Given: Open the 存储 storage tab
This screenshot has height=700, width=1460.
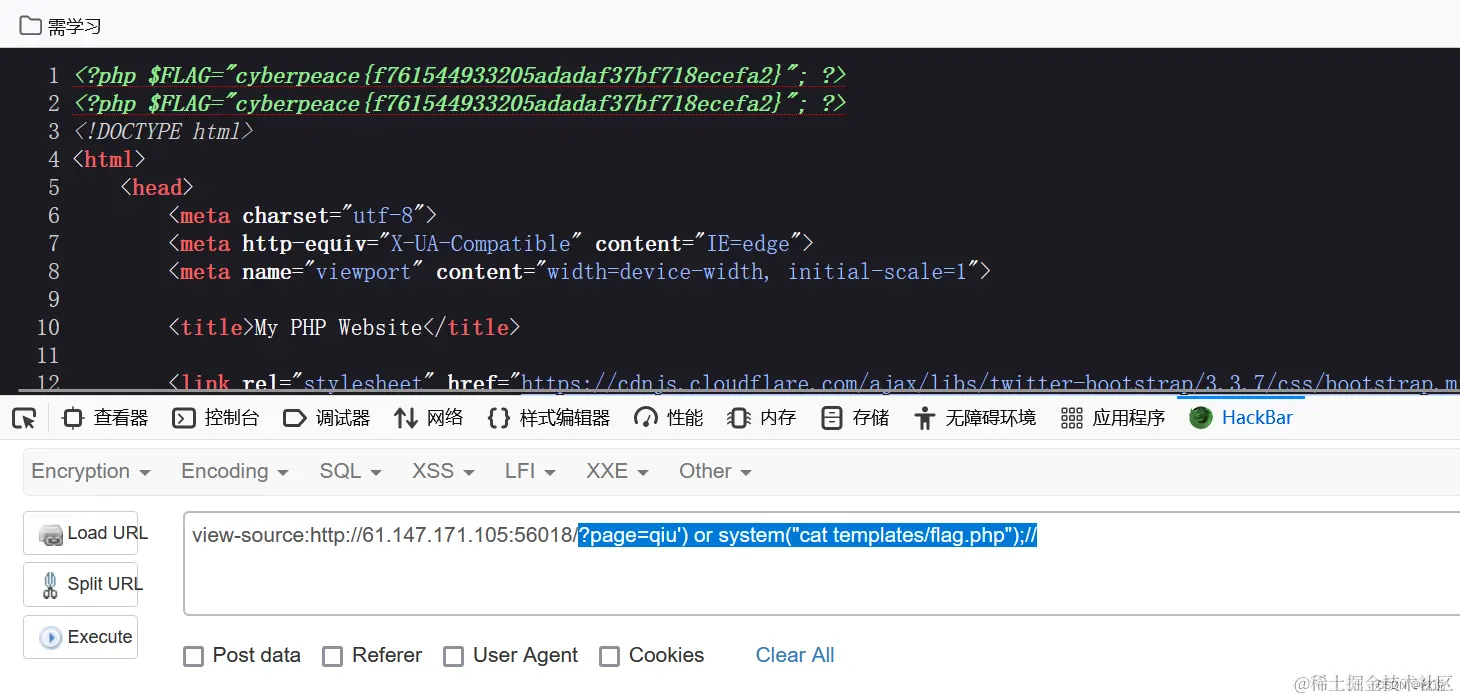Looking at the screenshot, I should (855, 418).
